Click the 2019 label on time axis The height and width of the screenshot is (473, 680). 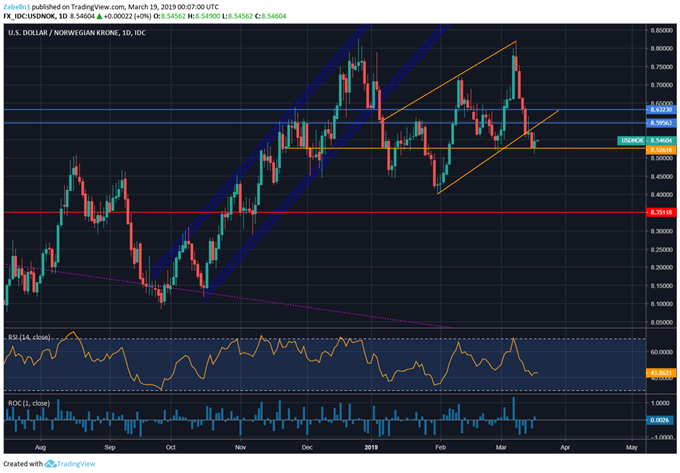coord(371,447)
